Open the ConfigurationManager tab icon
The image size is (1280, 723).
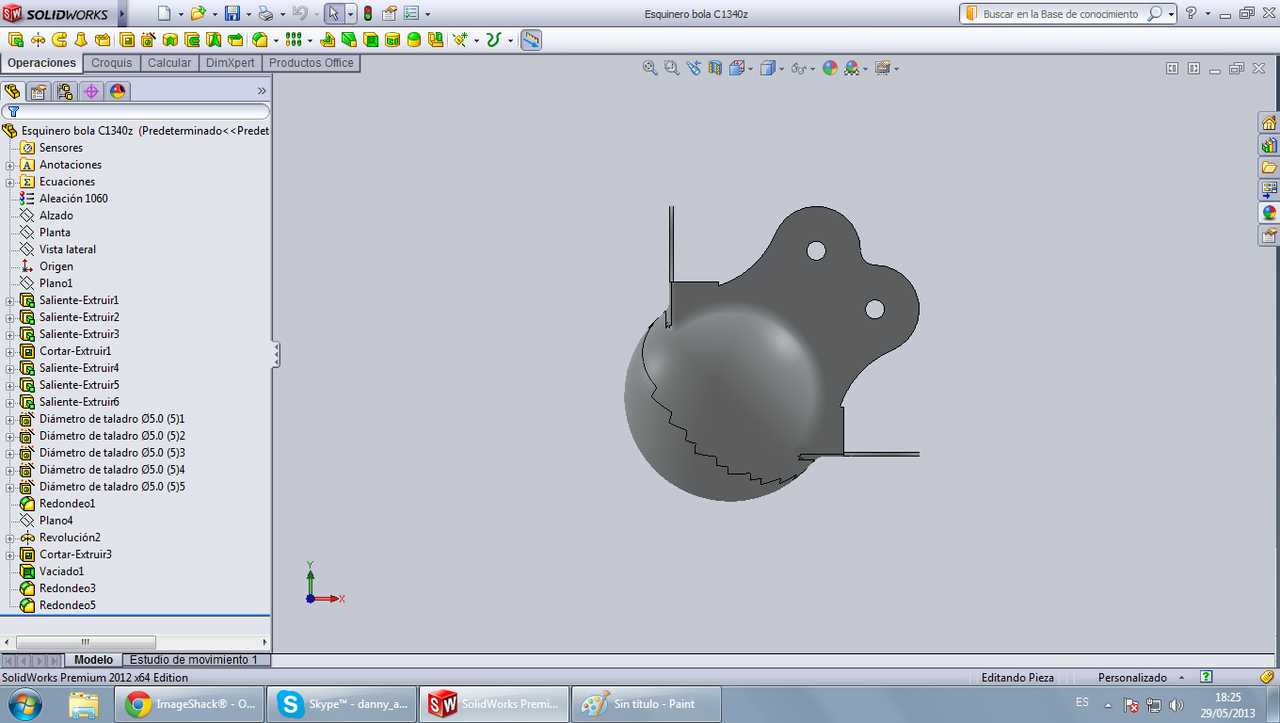tap(65, 91)
